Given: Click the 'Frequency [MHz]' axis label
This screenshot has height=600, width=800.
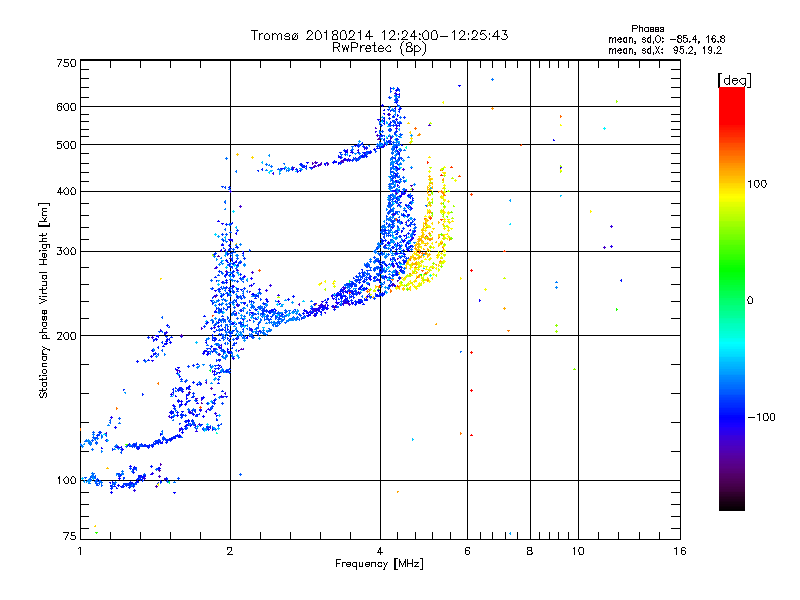Looking at the screenshot, I should pyautogui.click(x=379, y=564).
